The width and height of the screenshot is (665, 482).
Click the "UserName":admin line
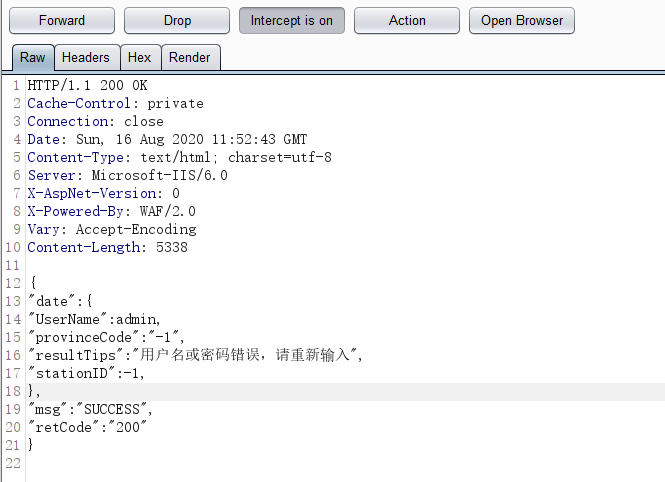tap(94, 320)
